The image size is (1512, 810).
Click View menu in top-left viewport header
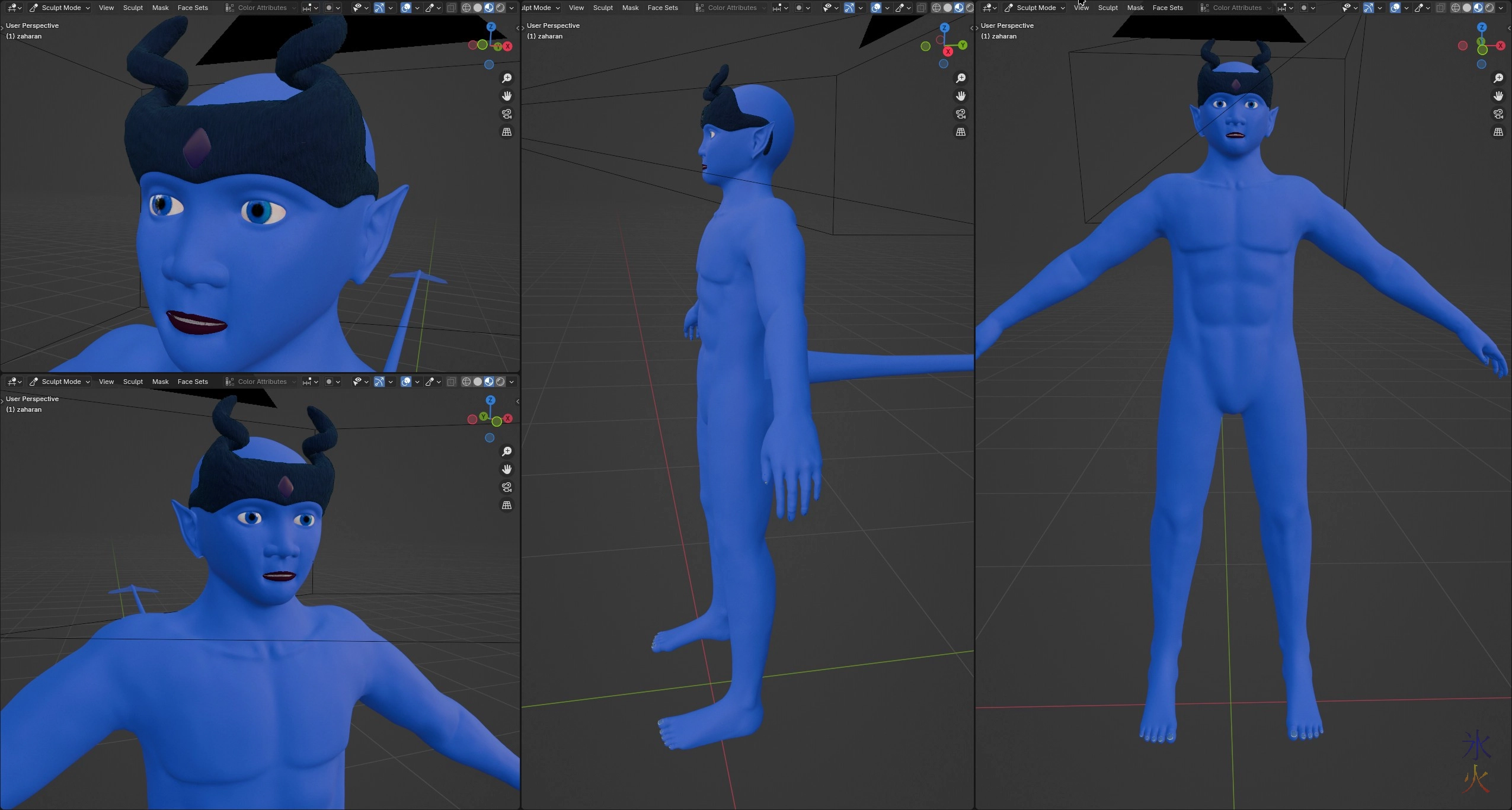pyautogui.click(x=106, y=8)
